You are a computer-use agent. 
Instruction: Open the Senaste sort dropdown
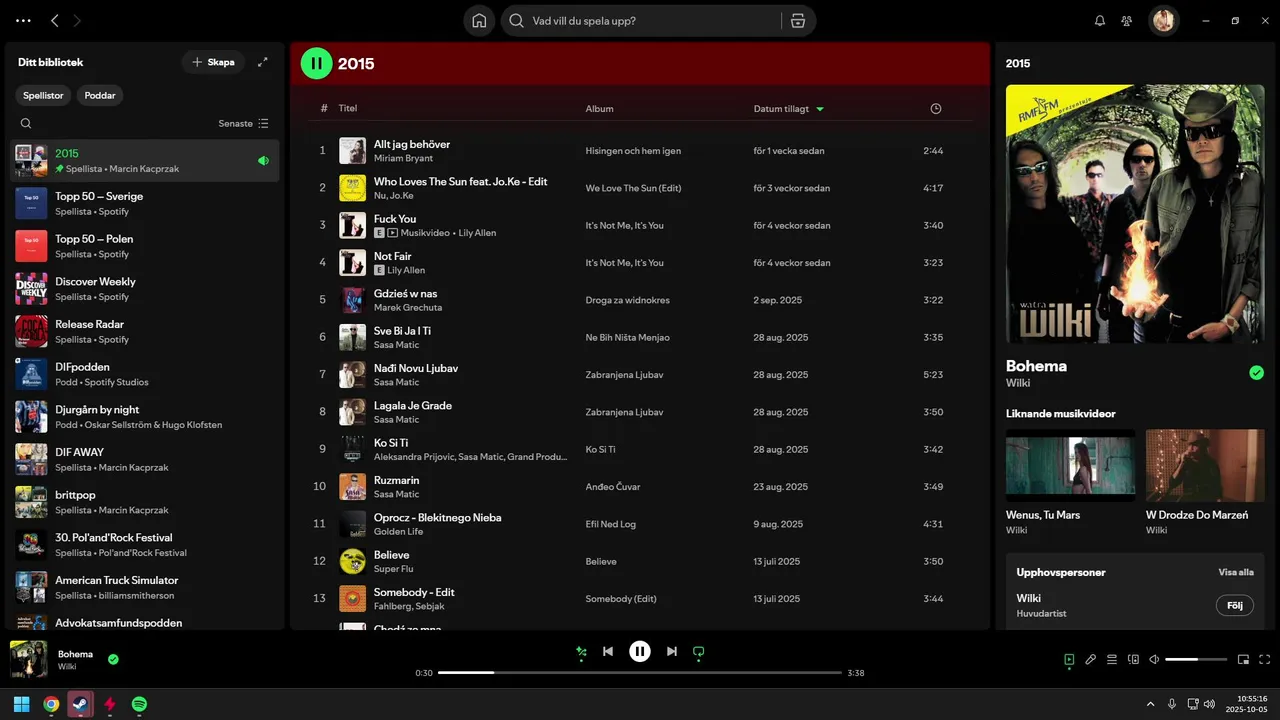pyautogui.click(x=244, y=124)
